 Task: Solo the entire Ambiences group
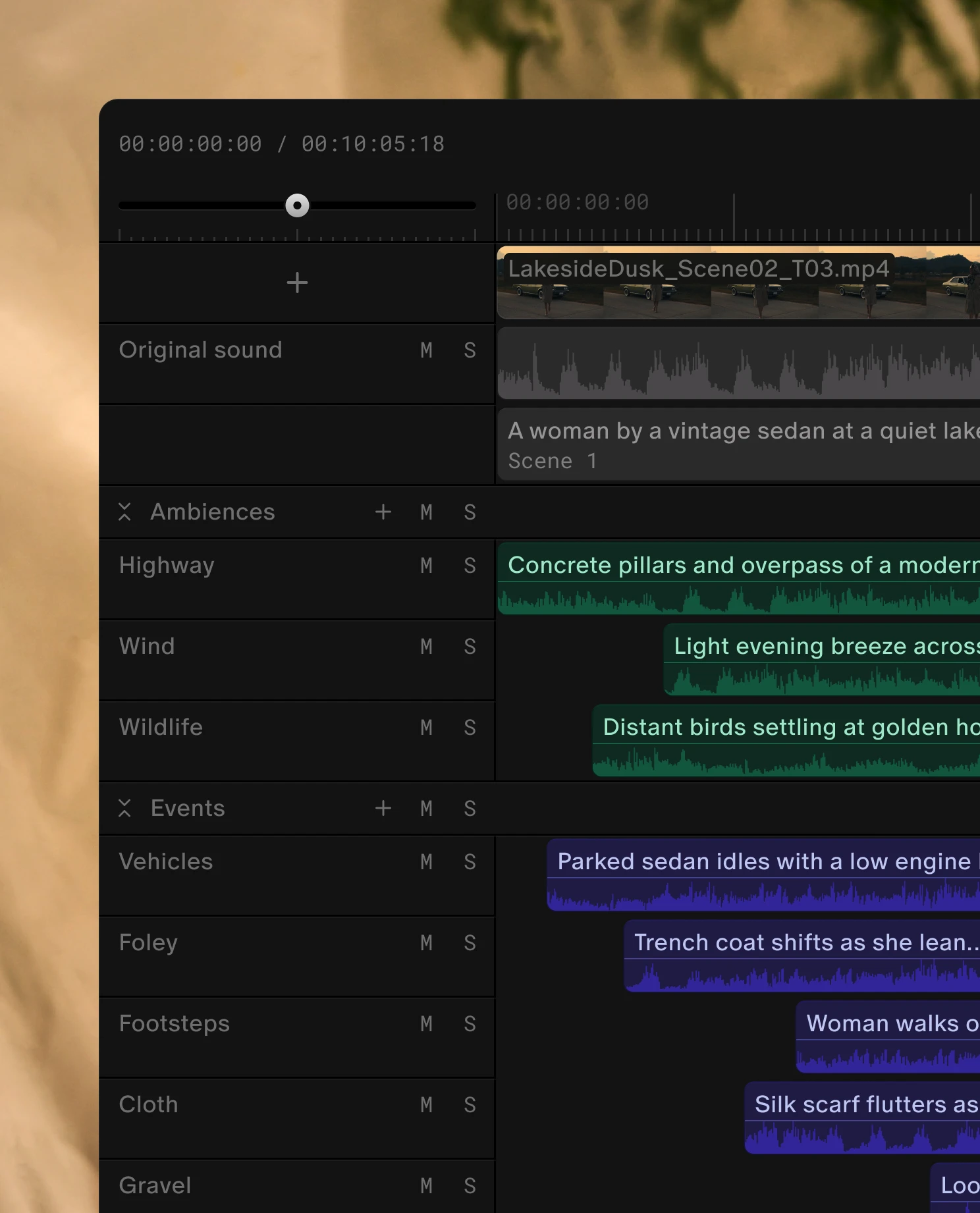(470, 512)
